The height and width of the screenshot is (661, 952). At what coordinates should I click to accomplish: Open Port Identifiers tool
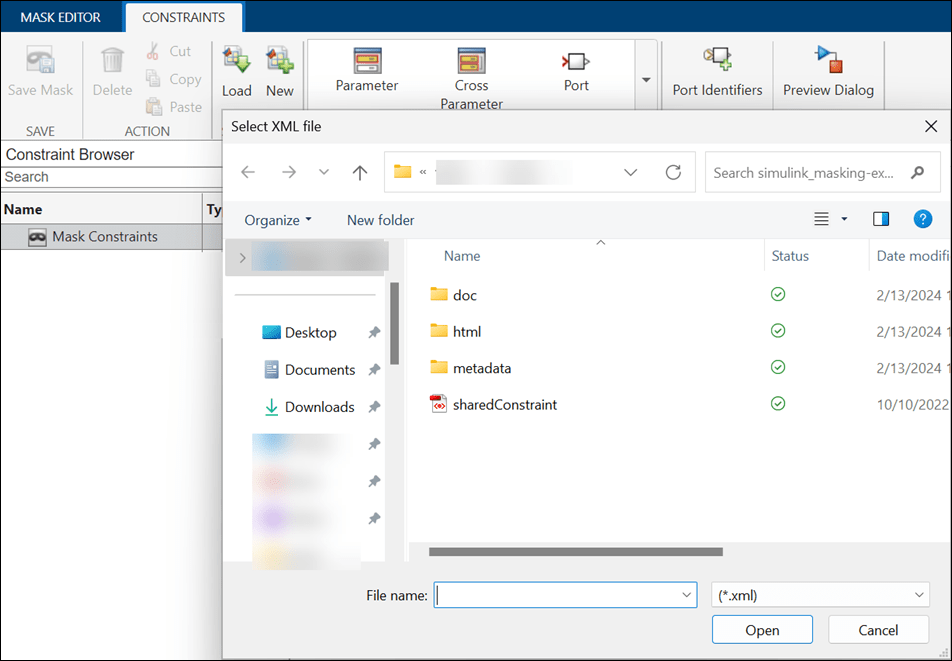[717, 59]
